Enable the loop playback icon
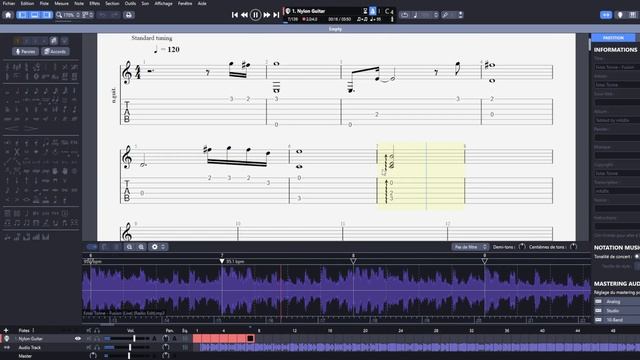The height and width of the screenshot is (360, 640). coord(404,15)
